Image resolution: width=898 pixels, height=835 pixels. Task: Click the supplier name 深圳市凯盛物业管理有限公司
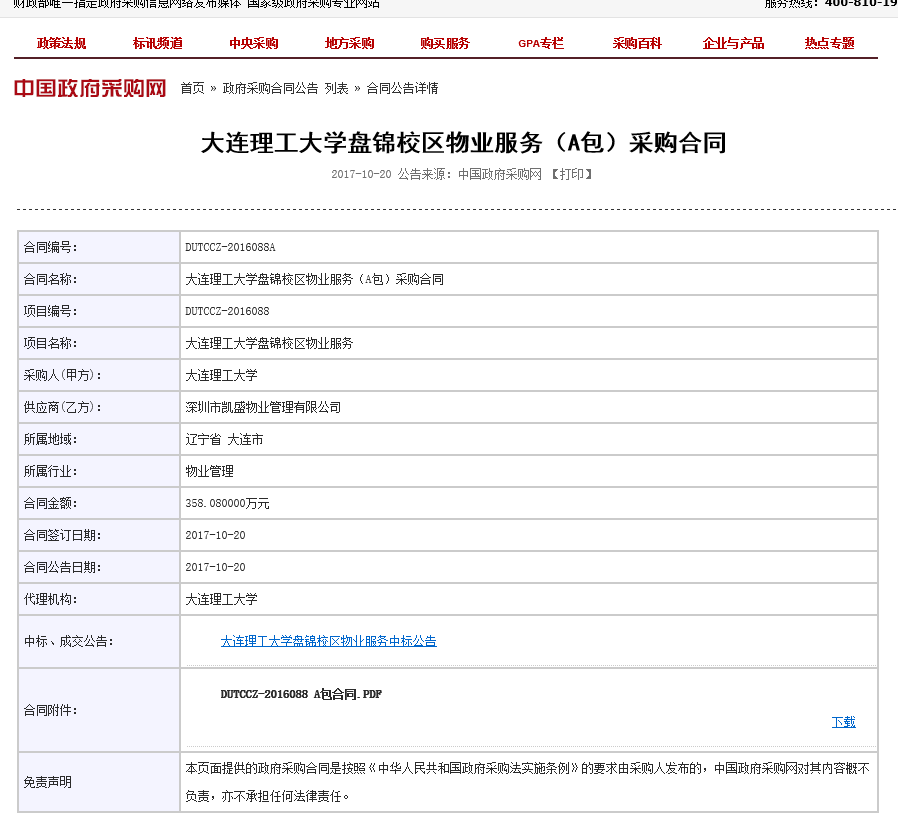(x=263, y=407)
